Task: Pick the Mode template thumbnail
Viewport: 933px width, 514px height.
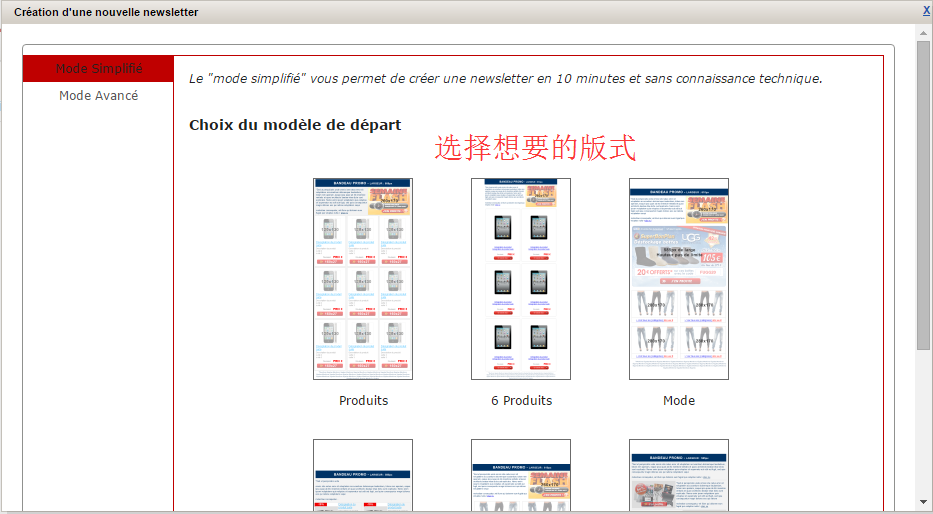Action: pyautogui.click(x=679, y=279)
